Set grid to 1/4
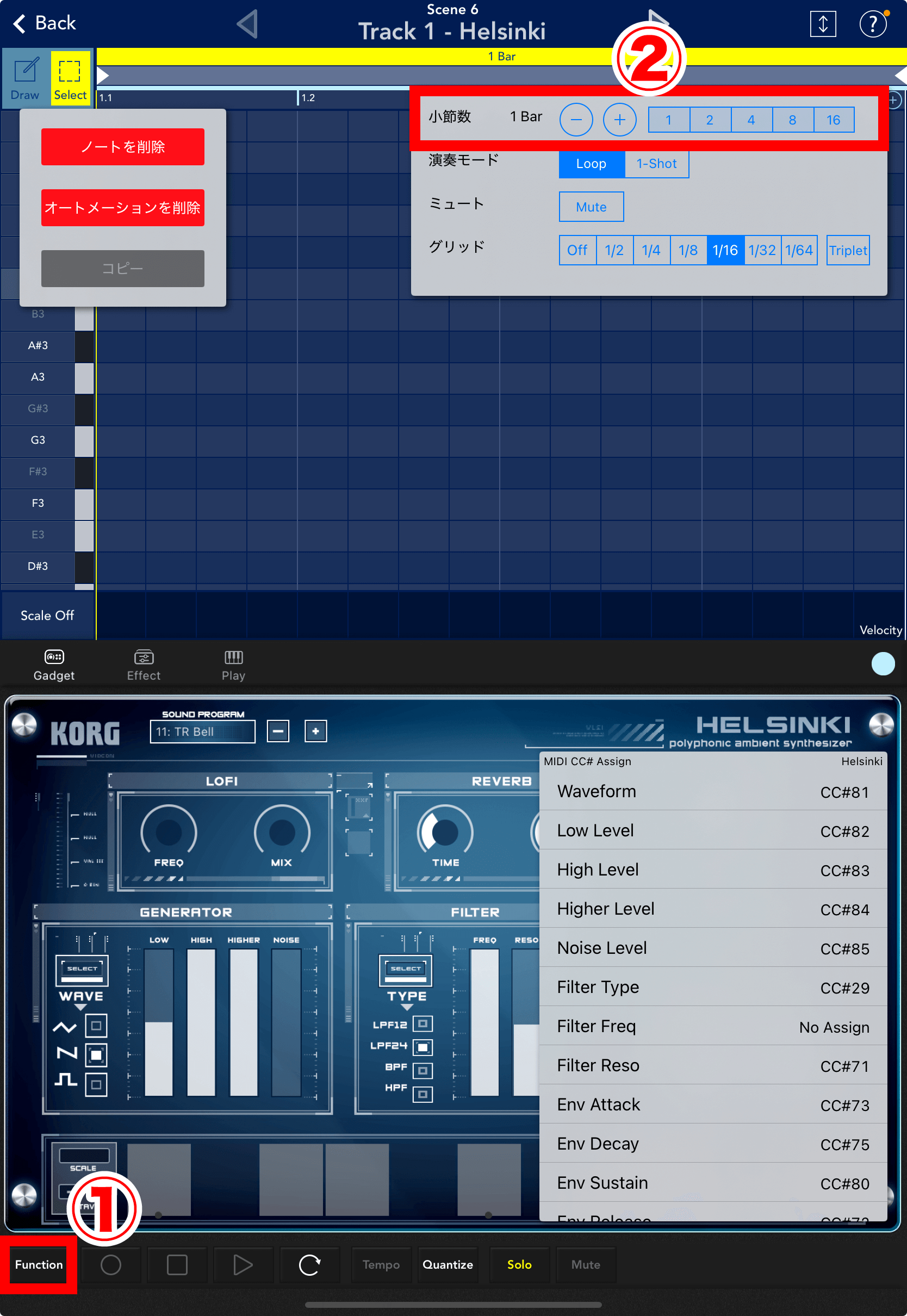 (651, 250)
